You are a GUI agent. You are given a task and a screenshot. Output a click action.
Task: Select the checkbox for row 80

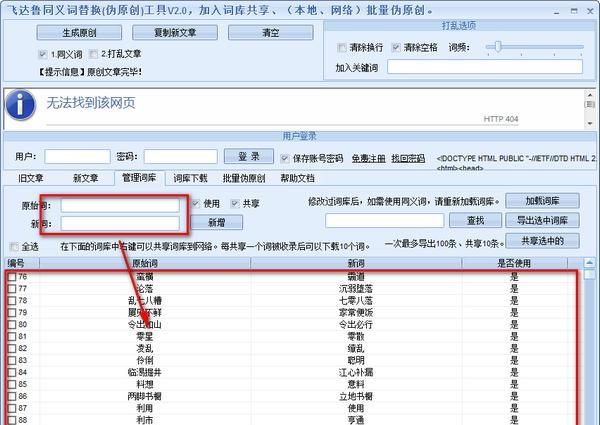[12, 324]
